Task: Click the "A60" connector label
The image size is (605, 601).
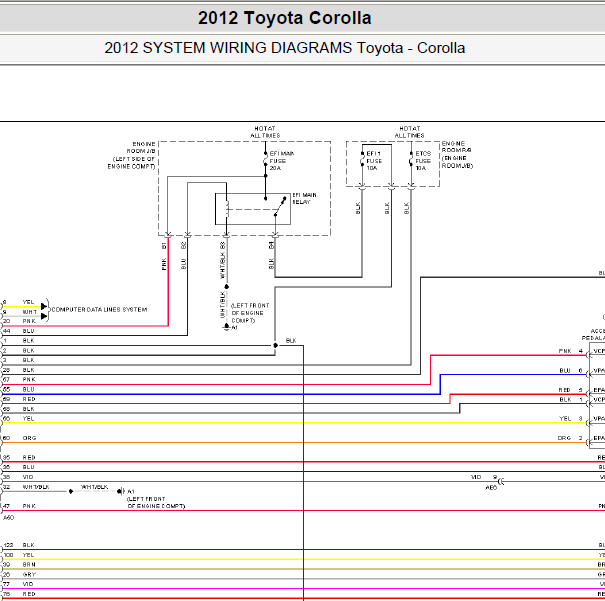Action: tap(8, 518)
